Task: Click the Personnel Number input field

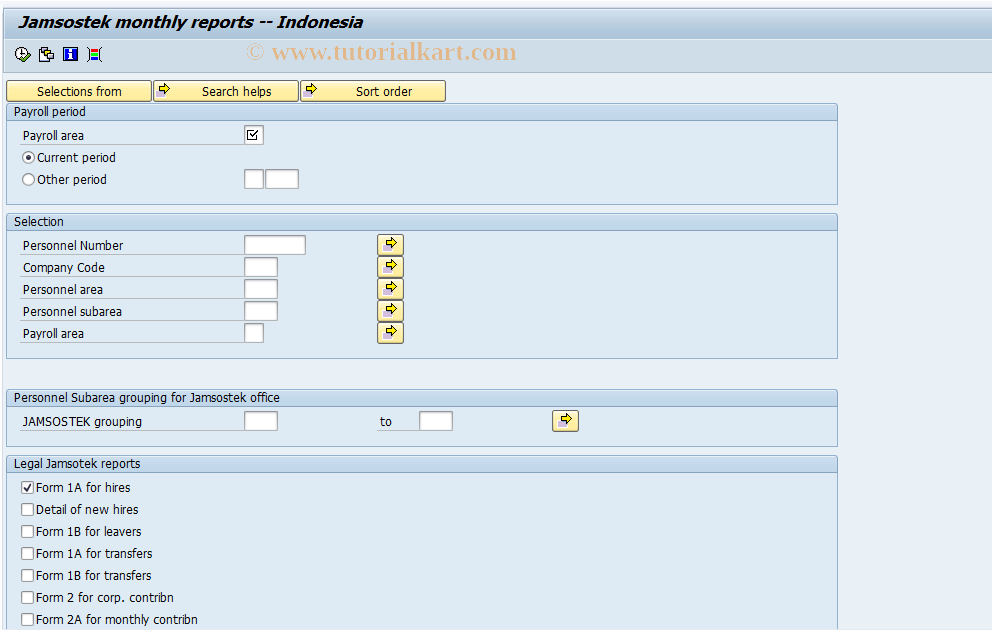Action: click(275, 245)
